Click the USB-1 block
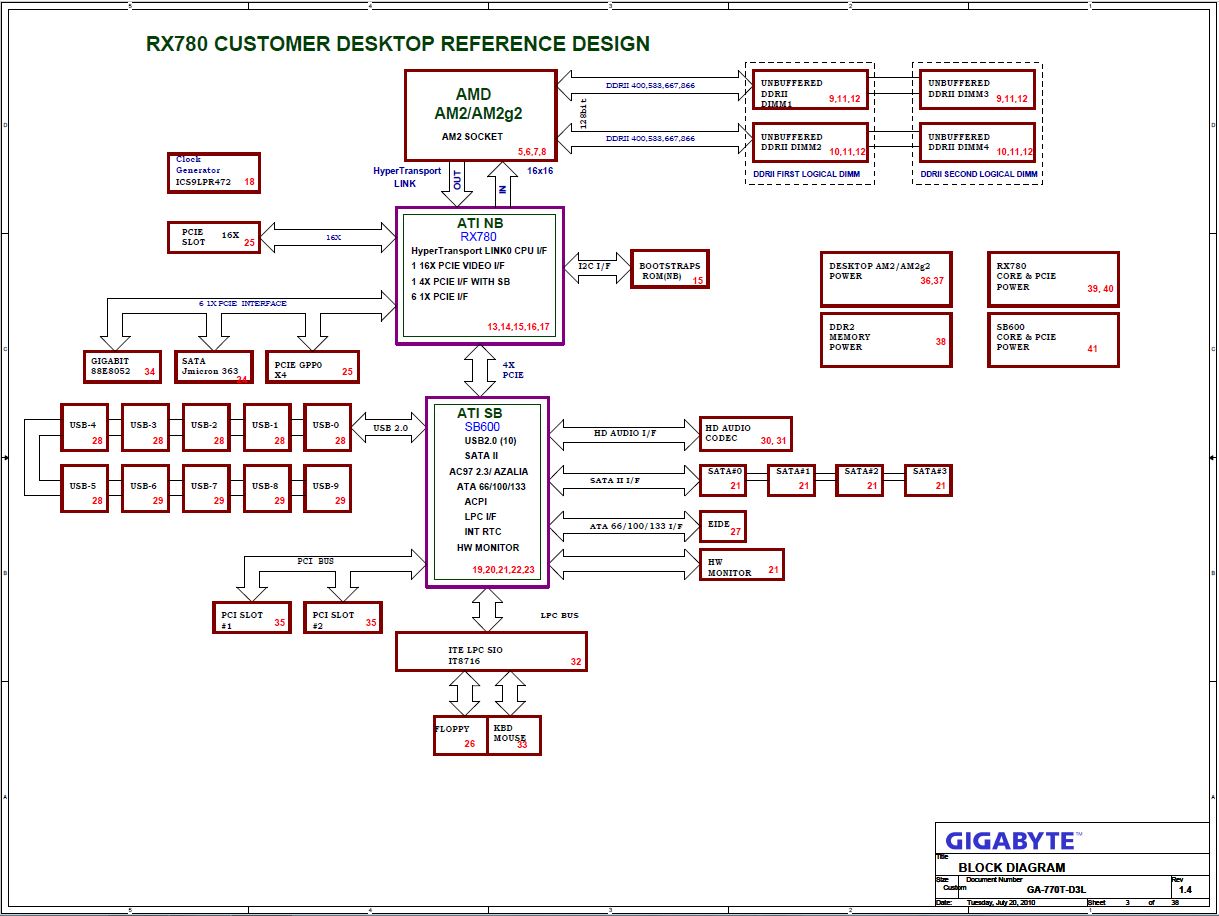 267,428
